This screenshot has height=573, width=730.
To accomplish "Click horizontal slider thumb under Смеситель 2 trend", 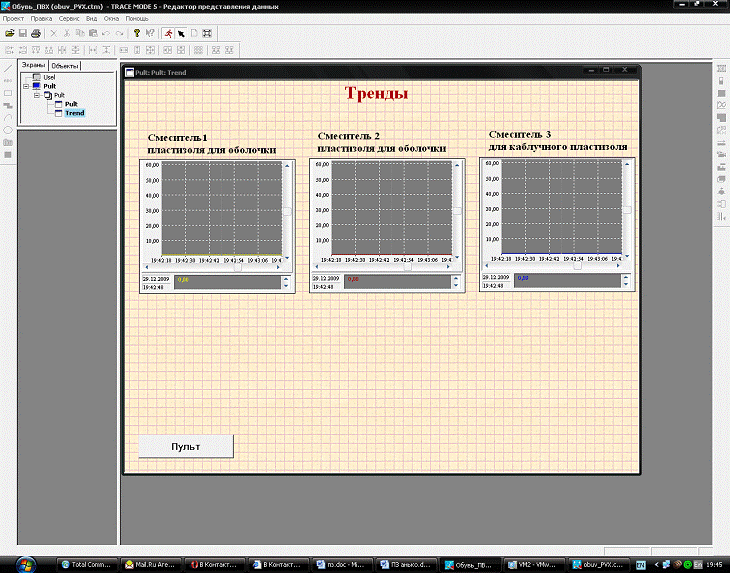I will point(407,267).
